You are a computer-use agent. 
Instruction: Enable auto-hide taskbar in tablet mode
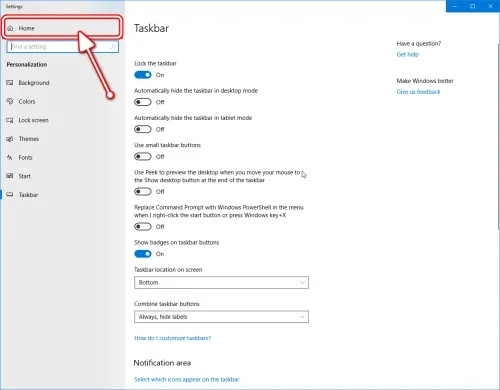pyautogui.click(x=143, y=129)
